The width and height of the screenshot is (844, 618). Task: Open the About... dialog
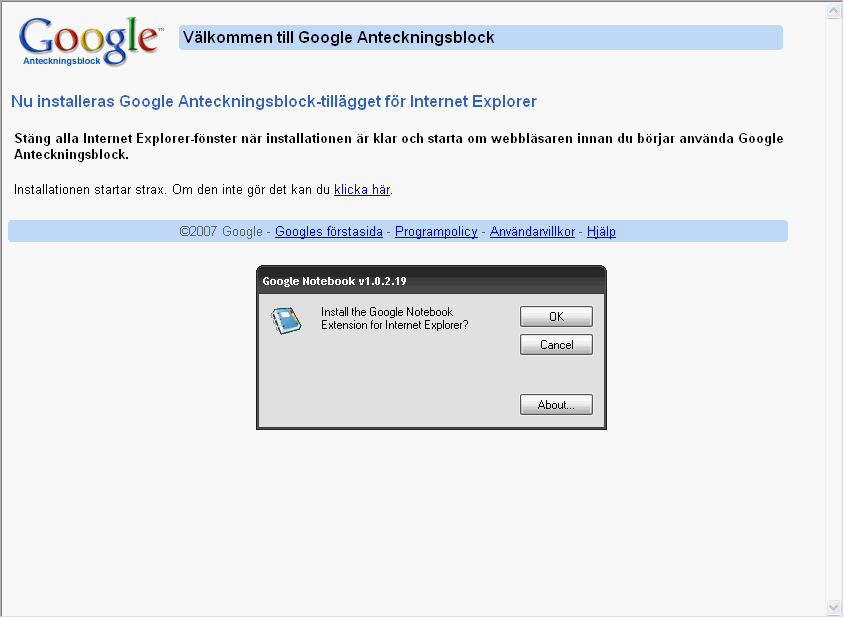[556, 405]
